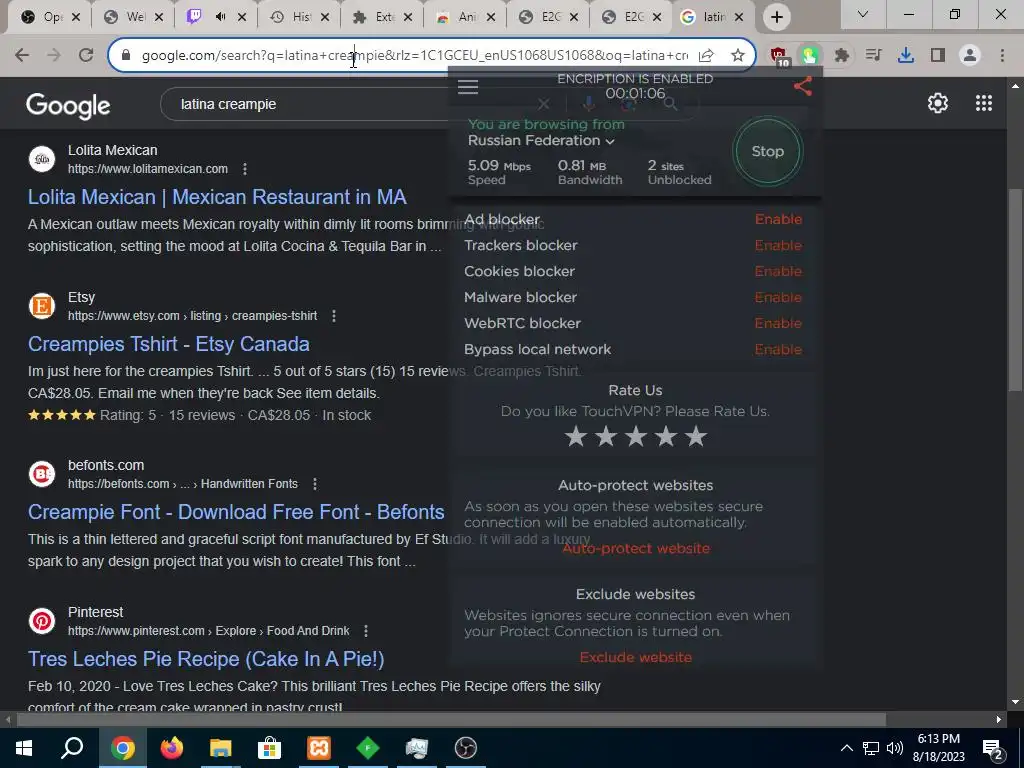Viewport: 1024px width, 768px height.
Task: Open the Extensions puzzle piece menu
Action: pos(842,56)
